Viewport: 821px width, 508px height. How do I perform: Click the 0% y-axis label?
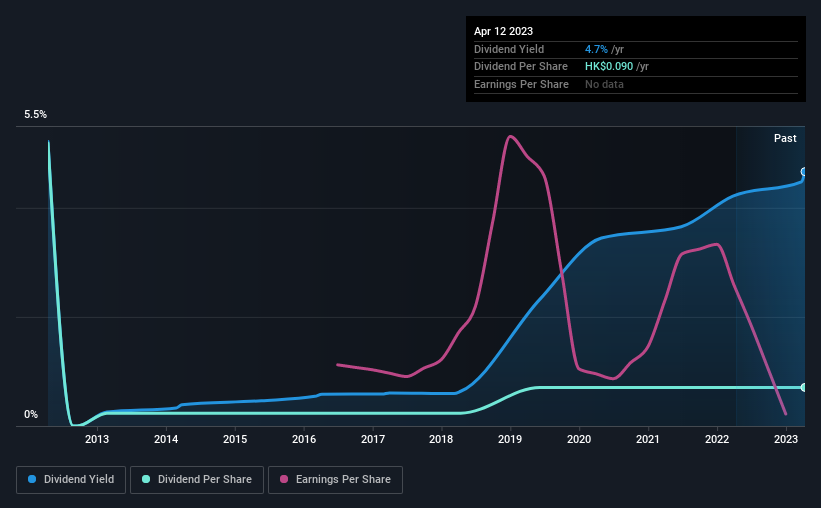(31, 414)
